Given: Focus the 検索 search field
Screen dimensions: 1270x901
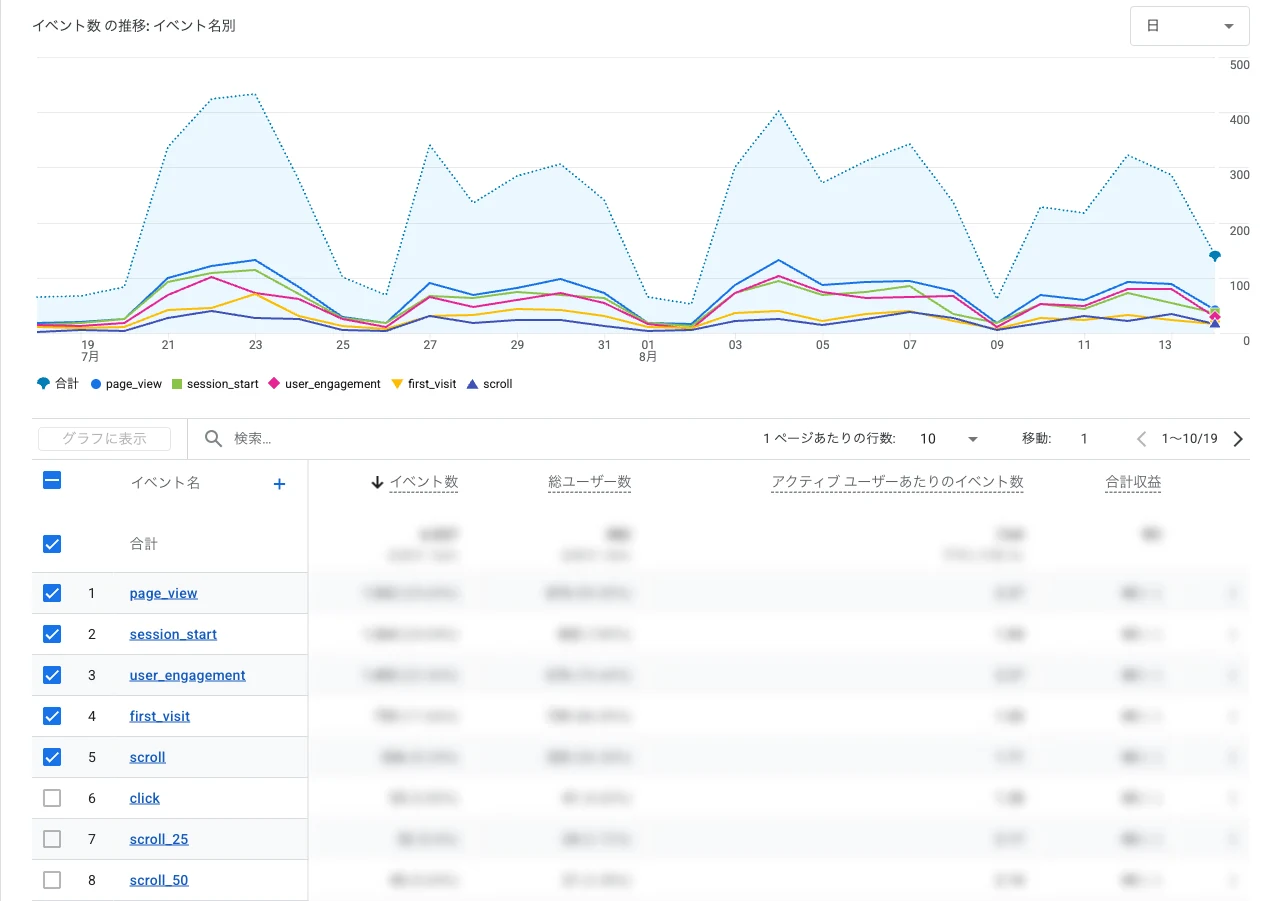Looking at the screenshot, I should pos(480,438).
